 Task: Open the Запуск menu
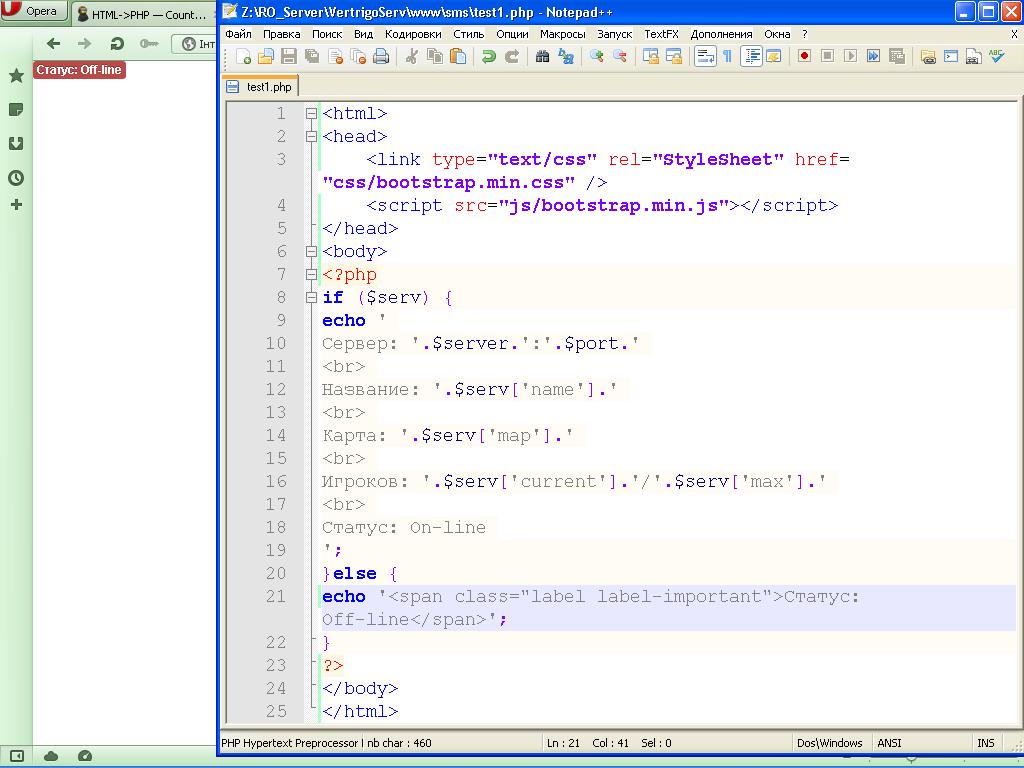click(615, 34)
